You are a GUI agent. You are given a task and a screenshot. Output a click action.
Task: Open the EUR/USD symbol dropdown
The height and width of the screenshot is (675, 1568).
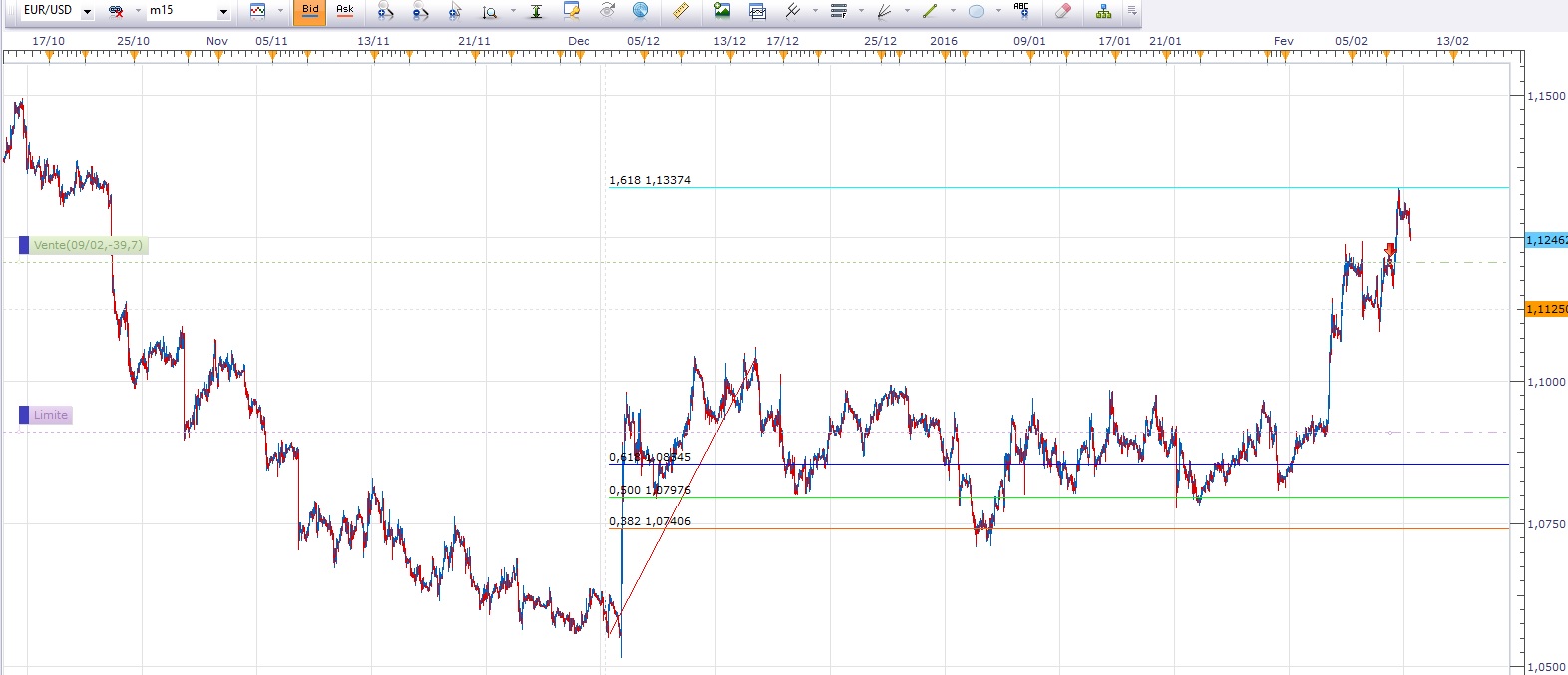pyautogui.click(x=87, y=11)
